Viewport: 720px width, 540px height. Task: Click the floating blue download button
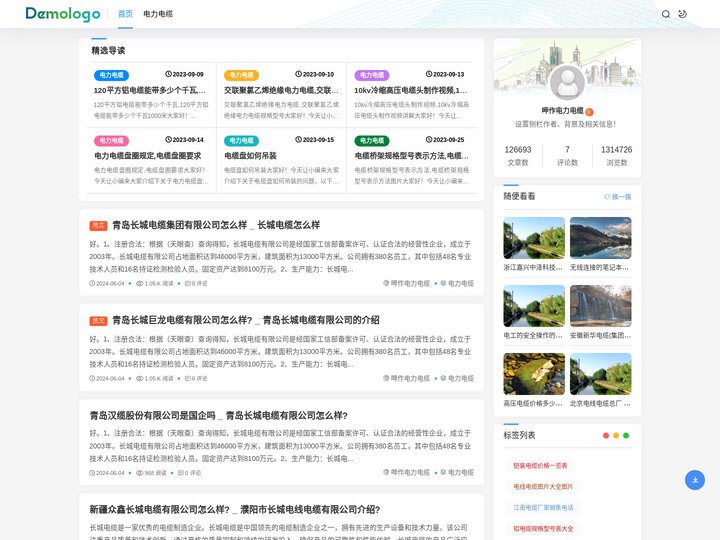pos(695,480)
